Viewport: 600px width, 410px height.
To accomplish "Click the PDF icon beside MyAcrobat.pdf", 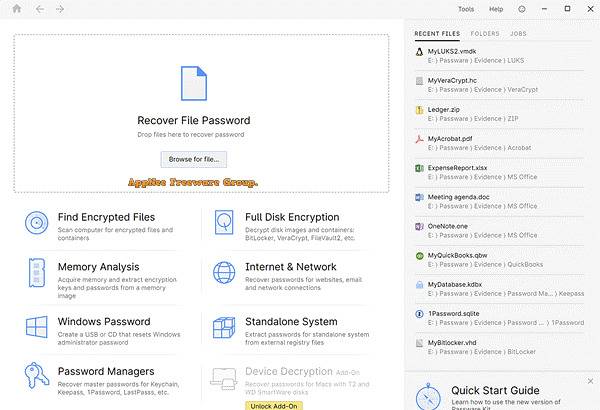I will point(419,139).
